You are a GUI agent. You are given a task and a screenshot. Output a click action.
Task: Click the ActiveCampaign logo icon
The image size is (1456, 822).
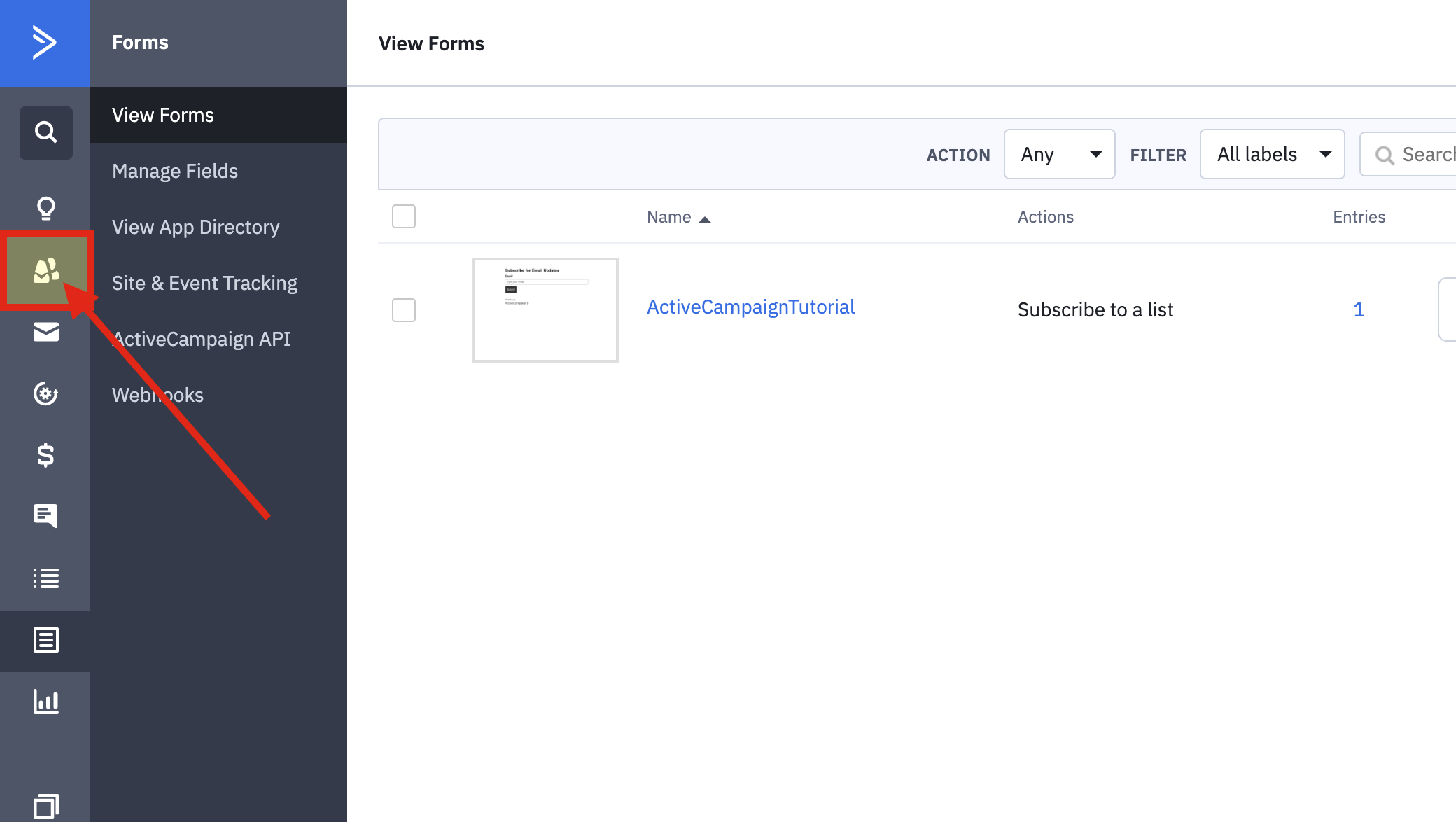(x=44, y=43)
